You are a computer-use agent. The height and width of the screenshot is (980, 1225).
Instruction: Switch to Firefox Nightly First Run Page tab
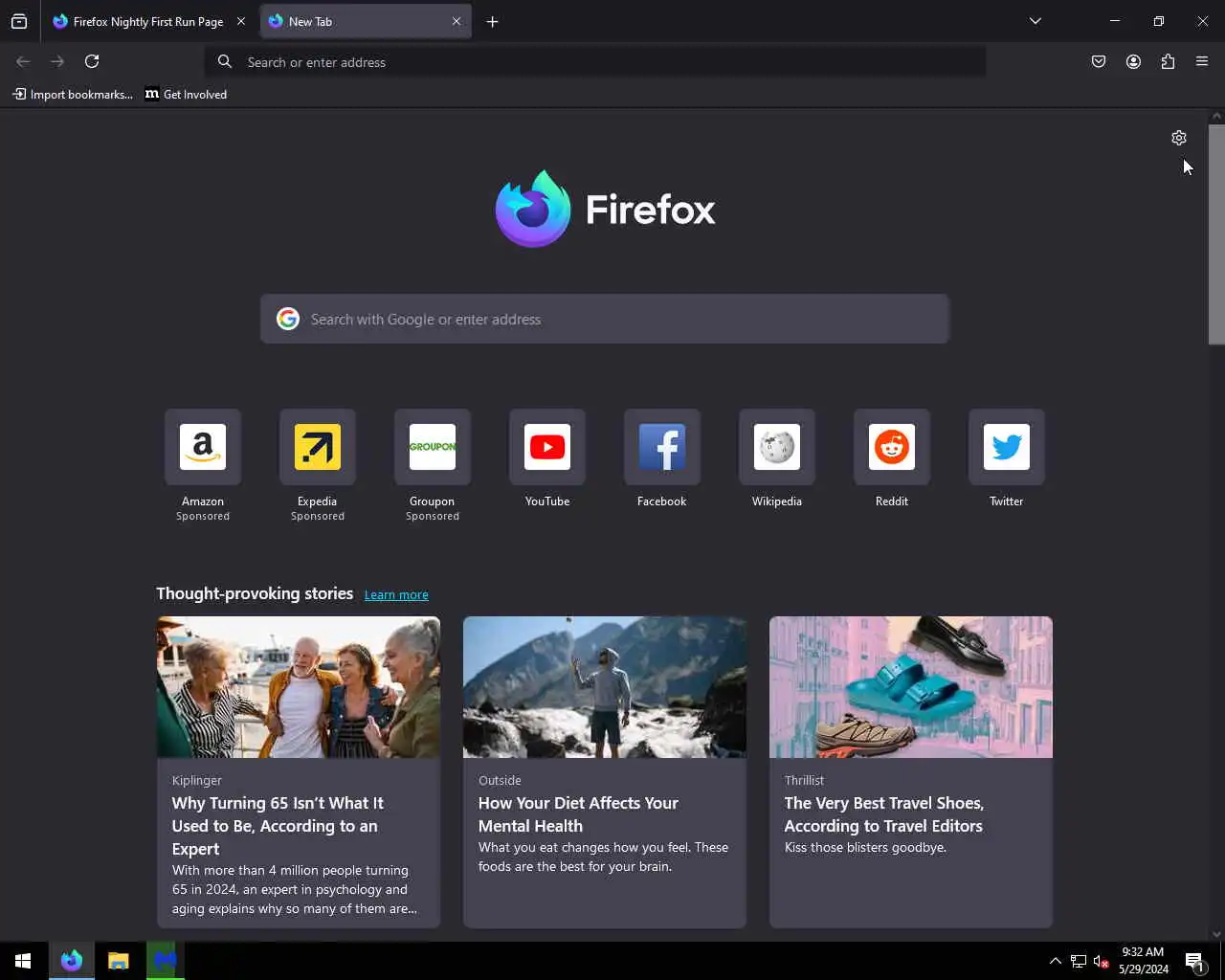[146, 21]
